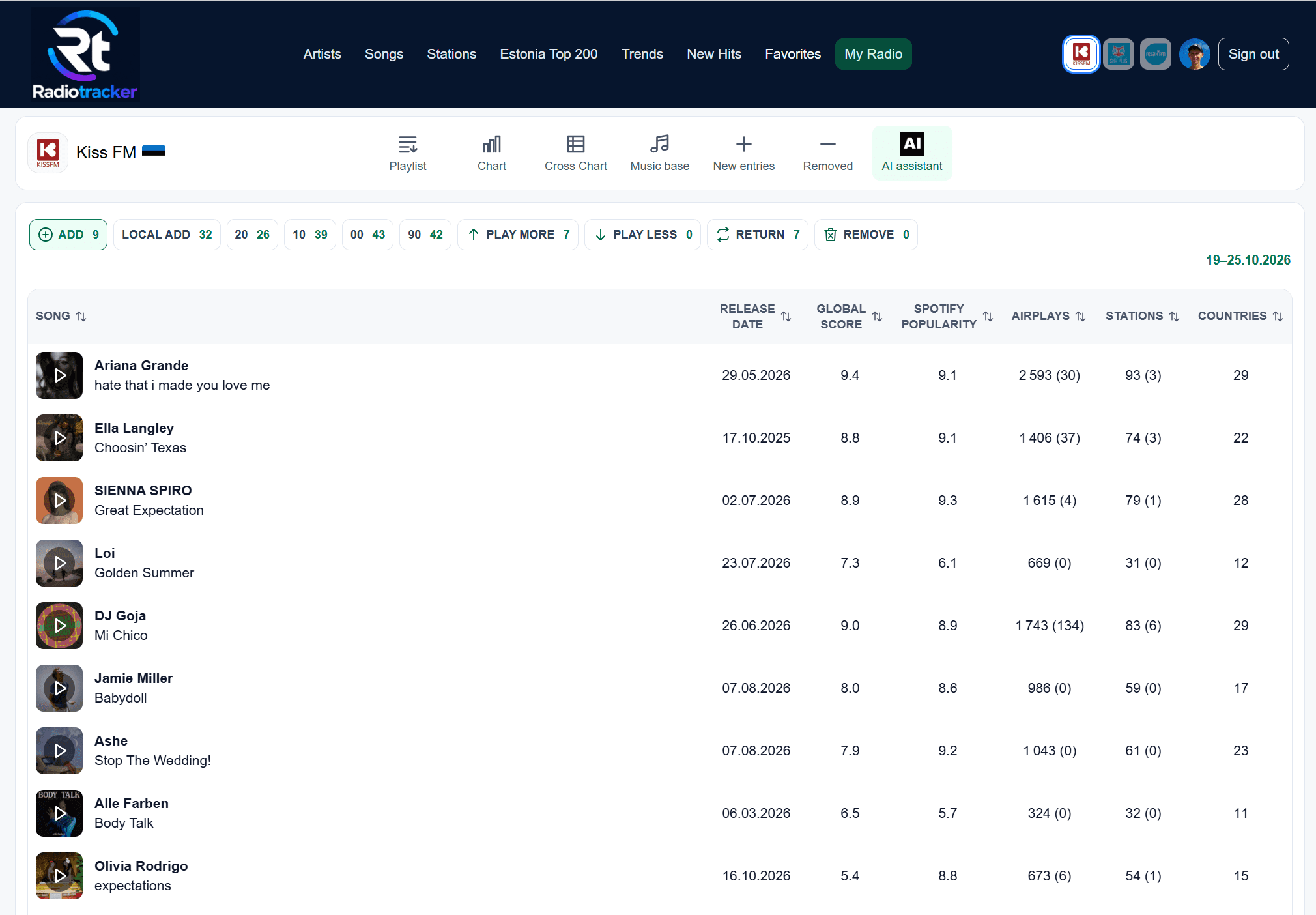Open Favorites page
The image size is (1316, 915).
793,54
